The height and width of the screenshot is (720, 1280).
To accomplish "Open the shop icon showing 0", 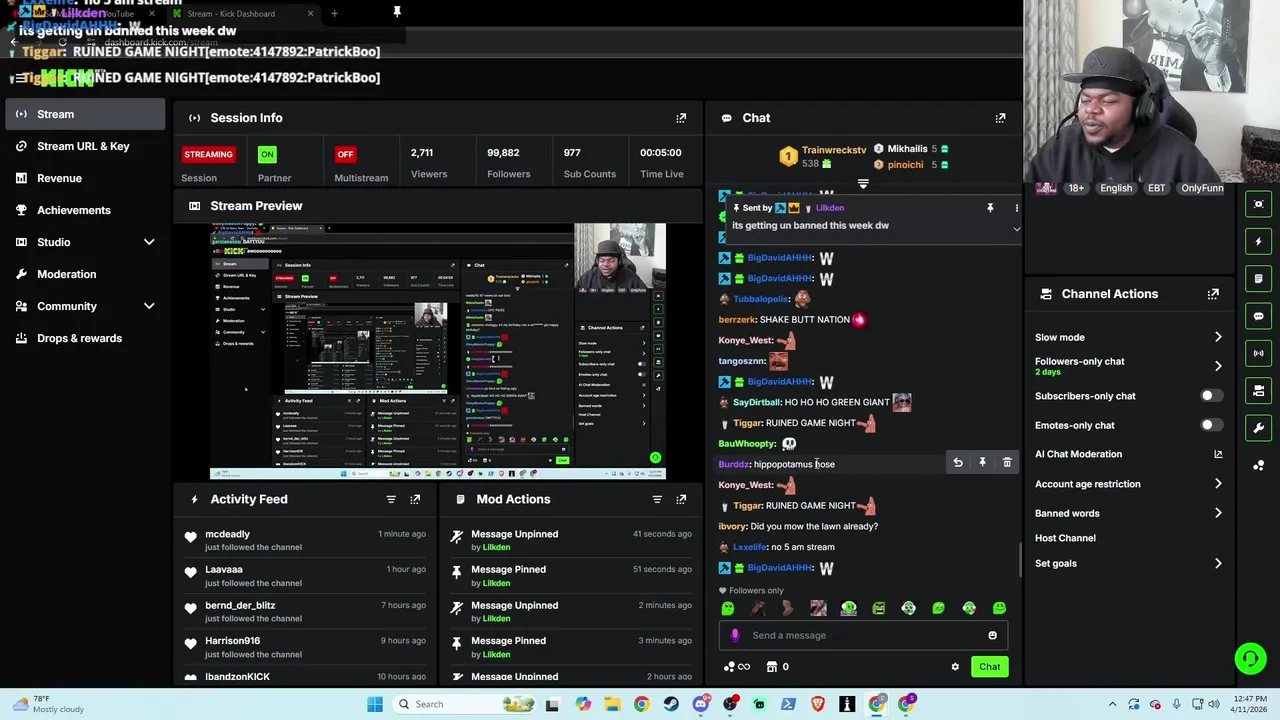I will 777,667.
